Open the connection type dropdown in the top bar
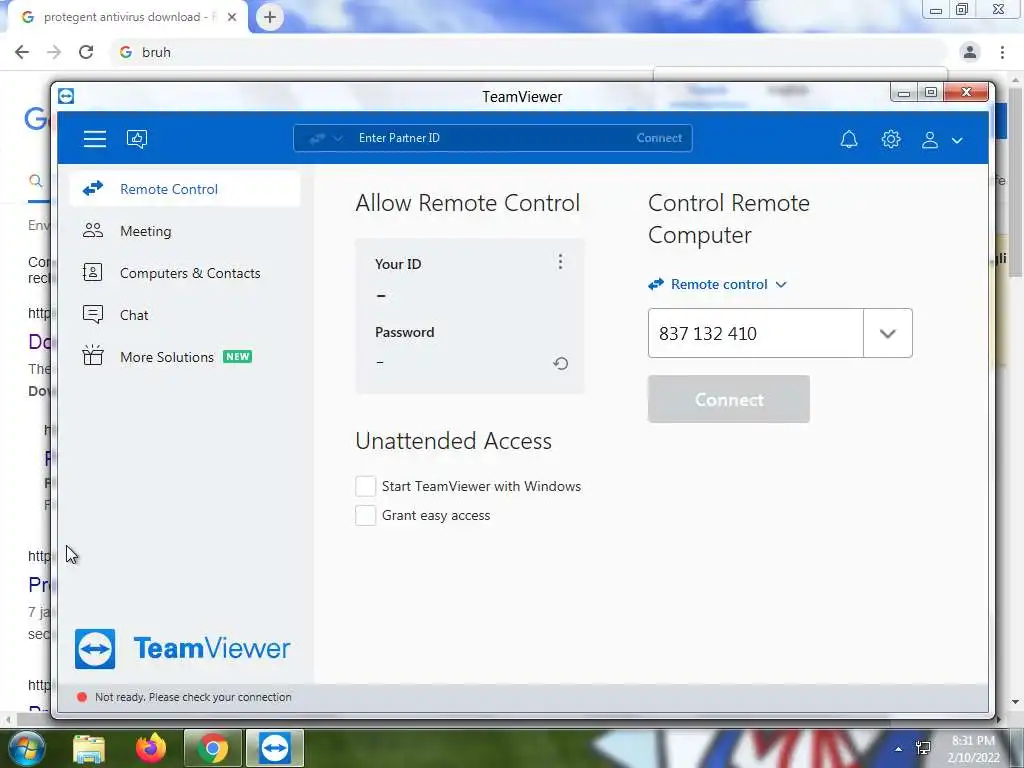This screenshot has width=1024, height=768. pos(325,138)
